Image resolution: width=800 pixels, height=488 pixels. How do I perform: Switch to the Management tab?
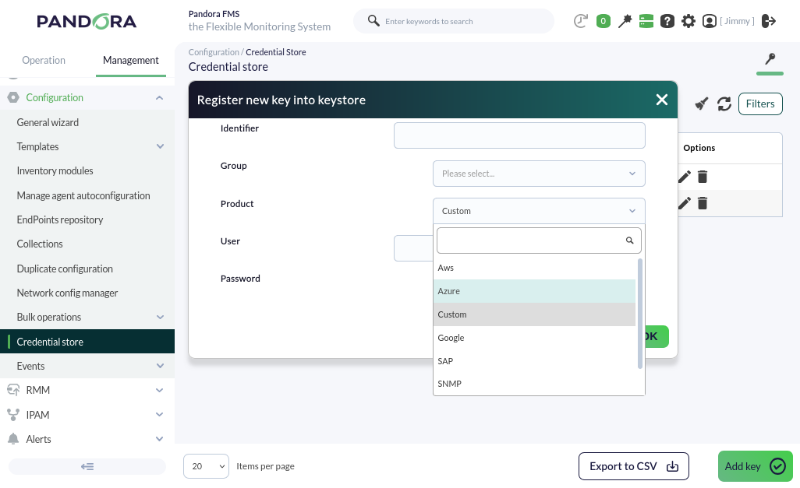(x=131, y=60)
